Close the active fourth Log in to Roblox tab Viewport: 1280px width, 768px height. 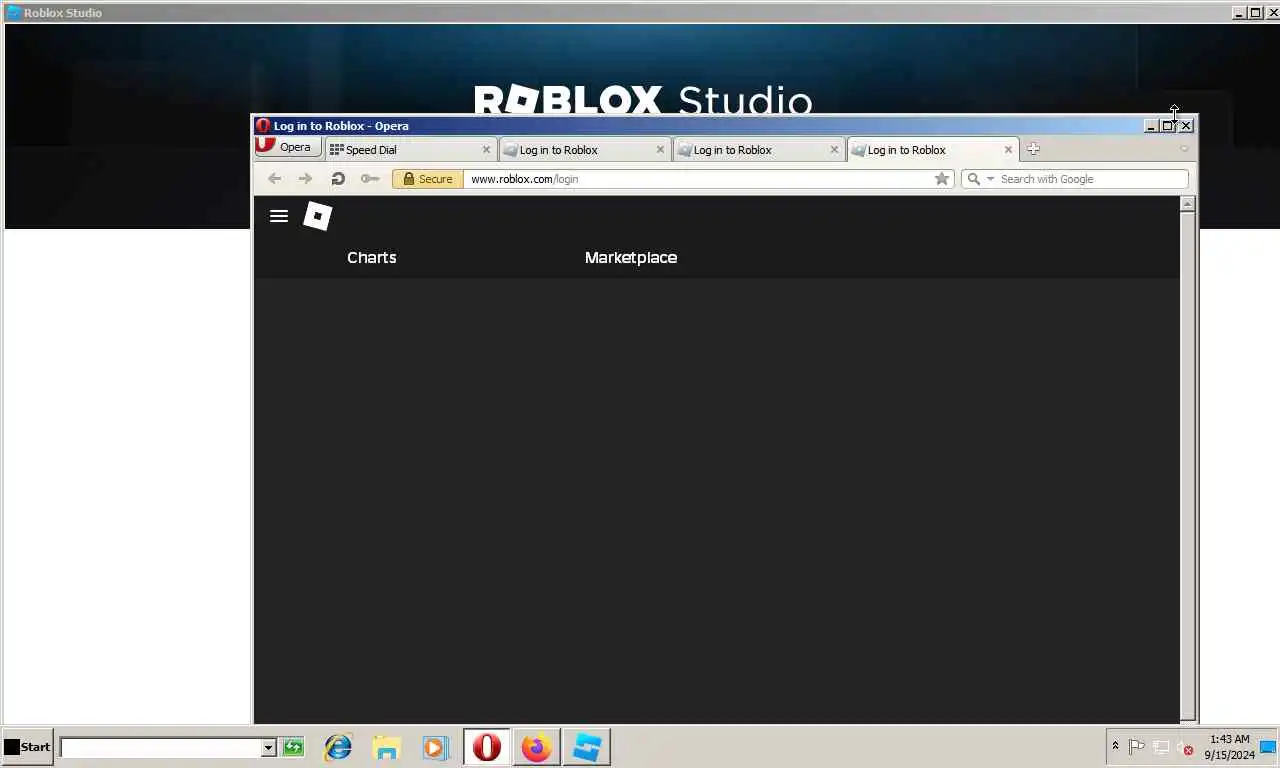pyautogui.click(x=1008, y=150)
